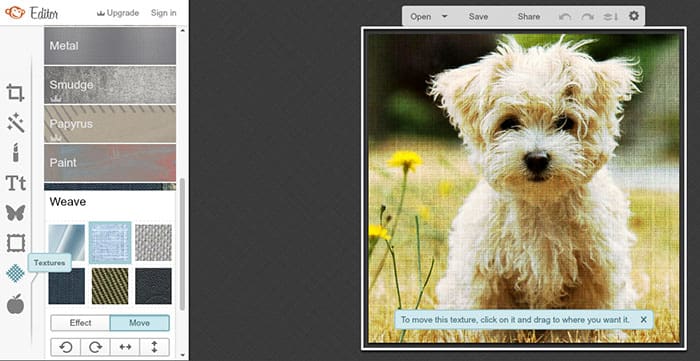Open the Frames square icon
This screenshot has height=361, width=700.
click(x=16, y=243)
